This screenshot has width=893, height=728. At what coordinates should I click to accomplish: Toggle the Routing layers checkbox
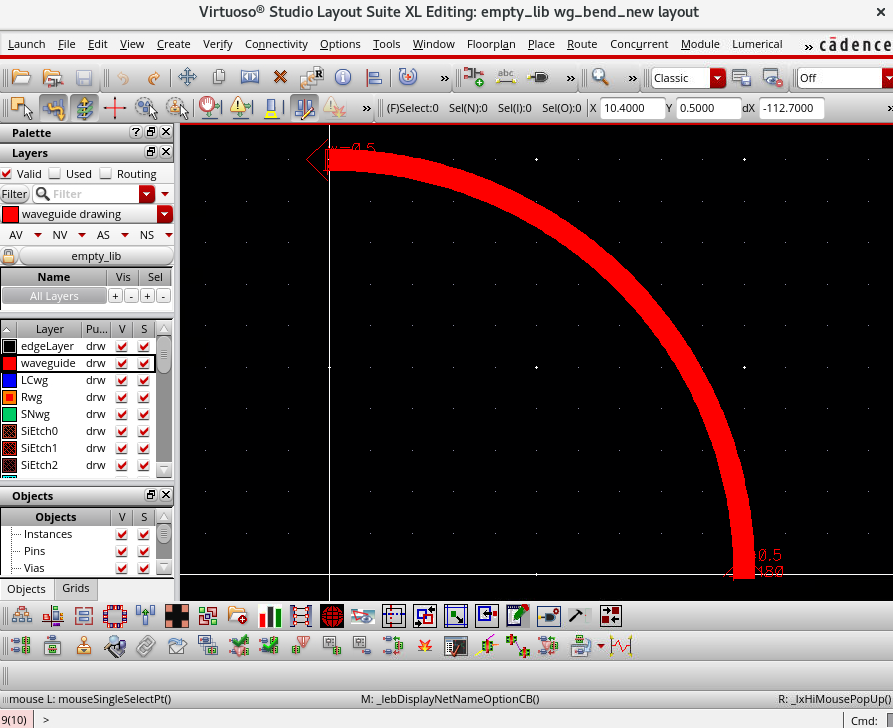105,173
